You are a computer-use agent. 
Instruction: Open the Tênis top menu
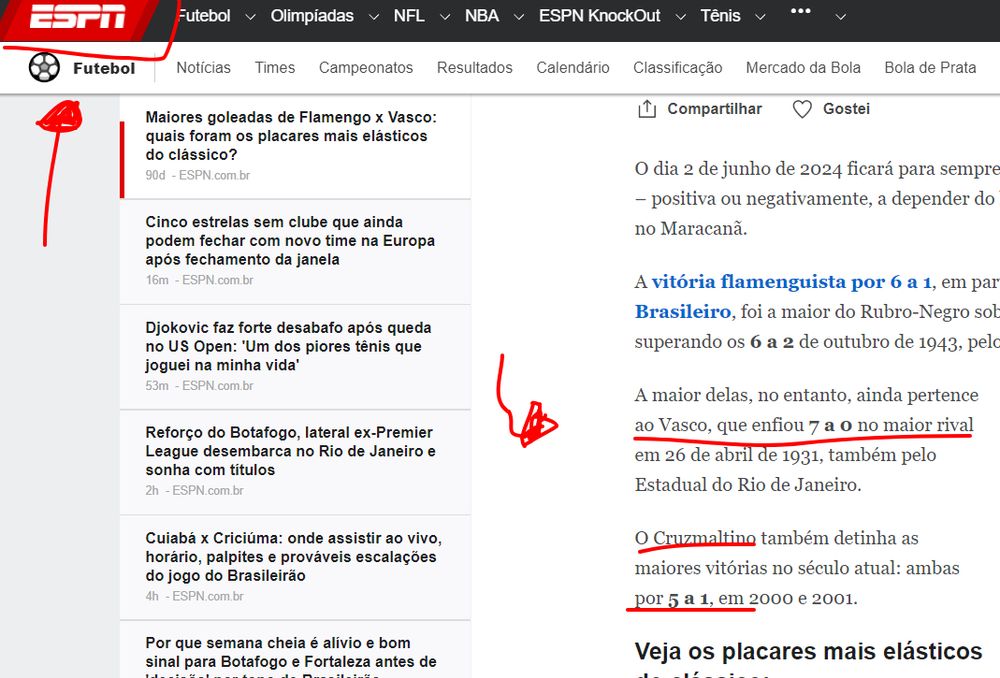coord(720,16)
